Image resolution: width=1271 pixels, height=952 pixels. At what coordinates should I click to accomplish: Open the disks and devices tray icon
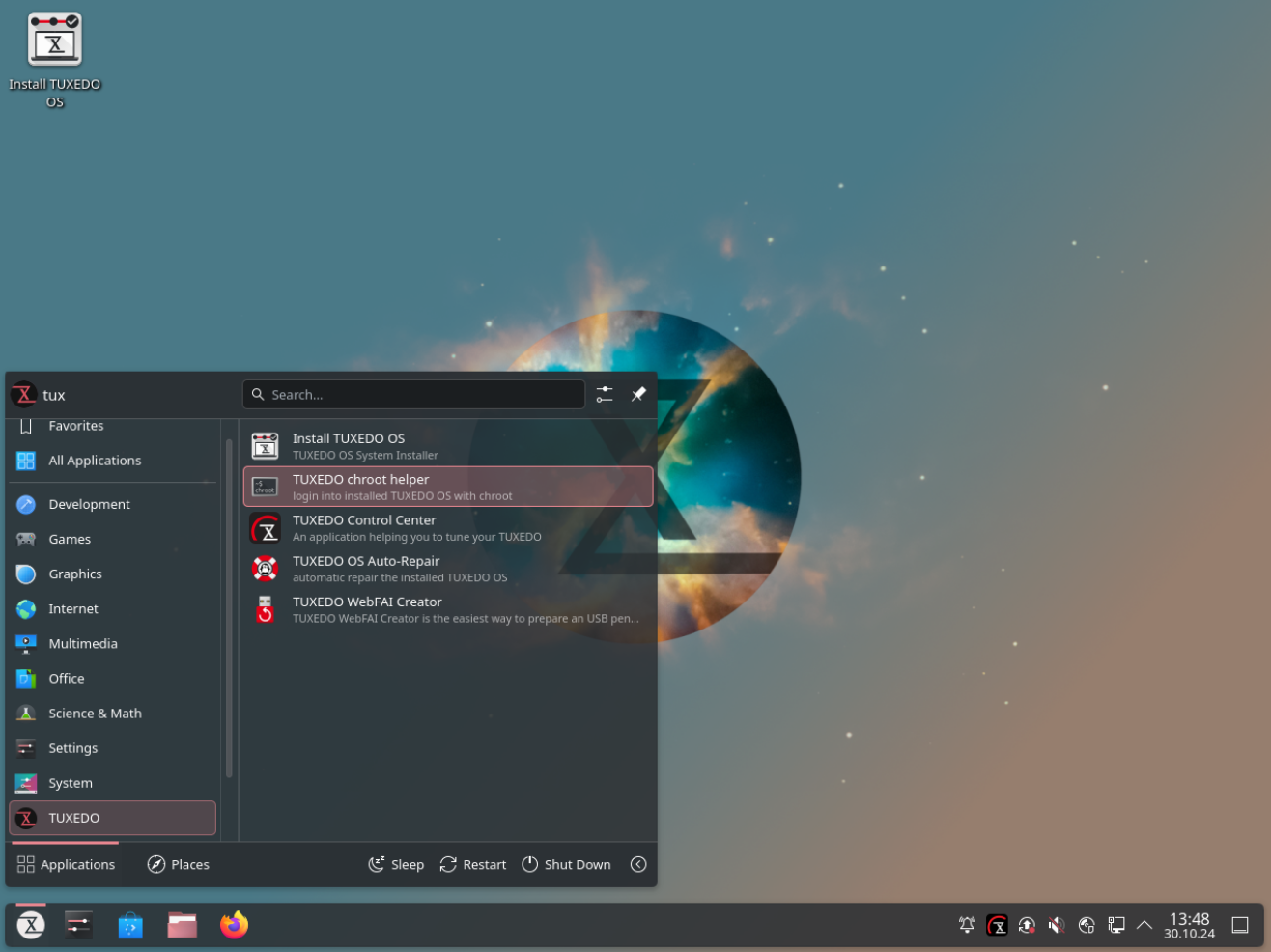1087,925
